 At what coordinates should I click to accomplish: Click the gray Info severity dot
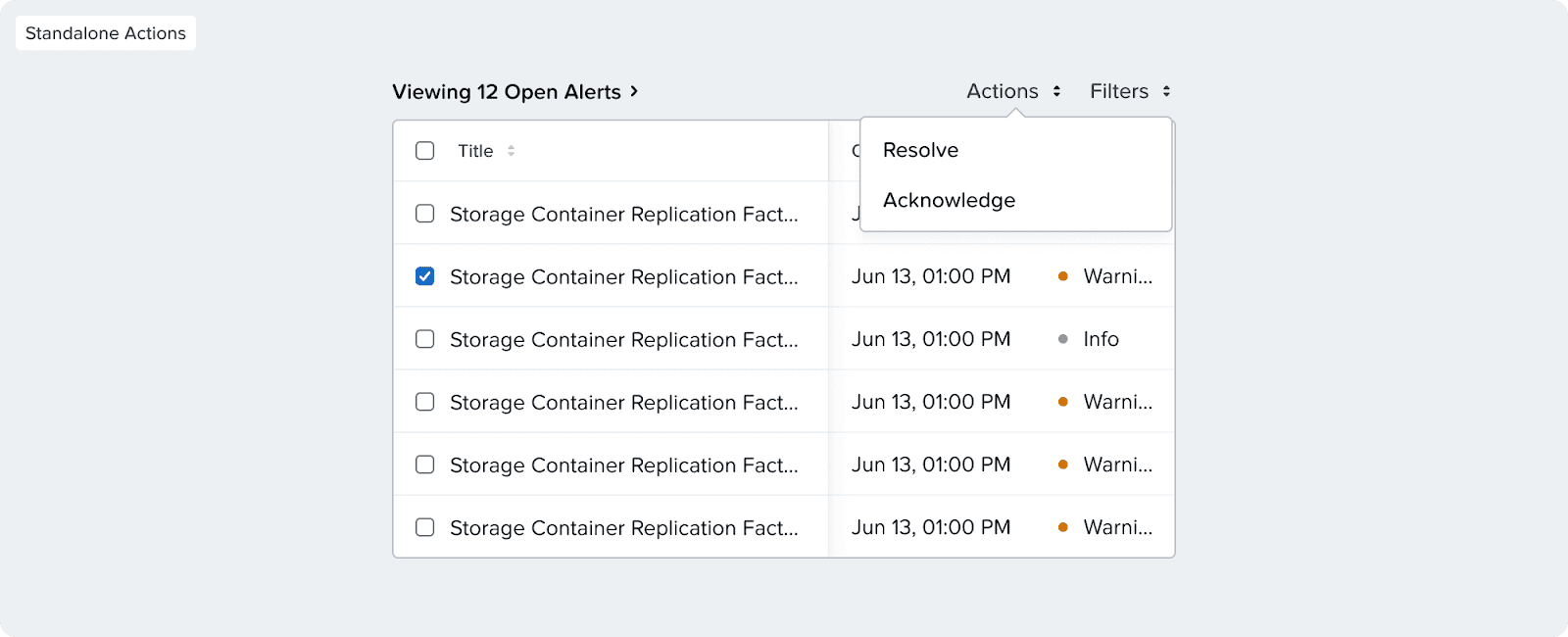click(x=1063, y=339)
